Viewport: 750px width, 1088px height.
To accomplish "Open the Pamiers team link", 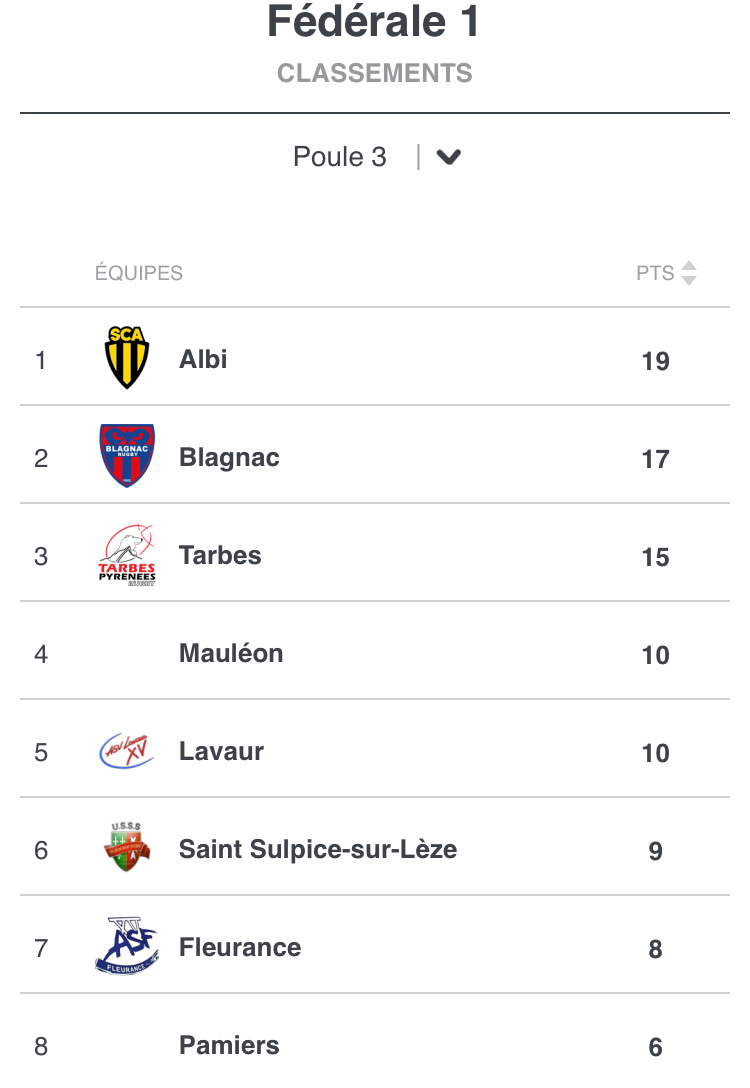I will [229, 1045].
